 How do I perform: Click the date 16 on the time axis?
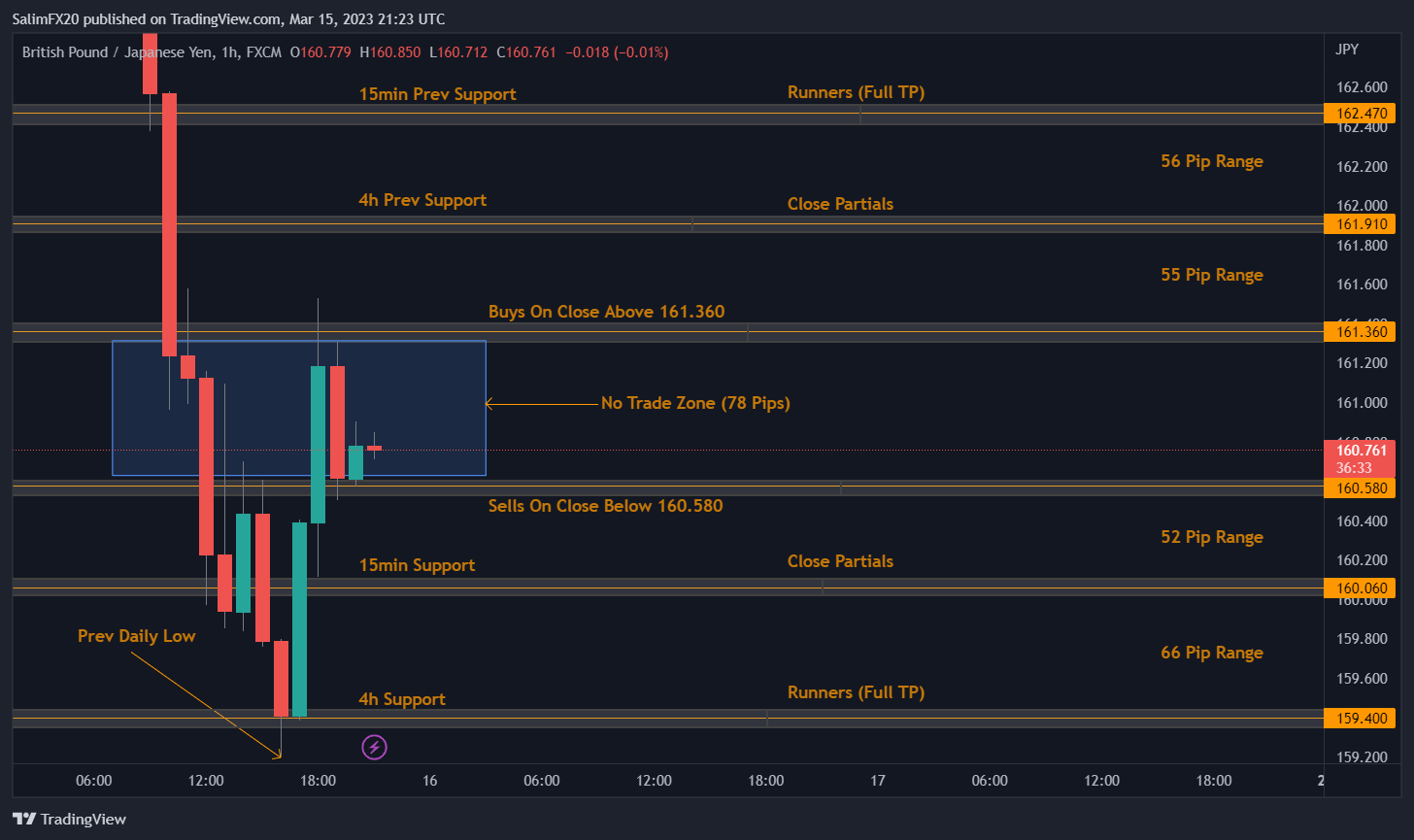(430, 780)
